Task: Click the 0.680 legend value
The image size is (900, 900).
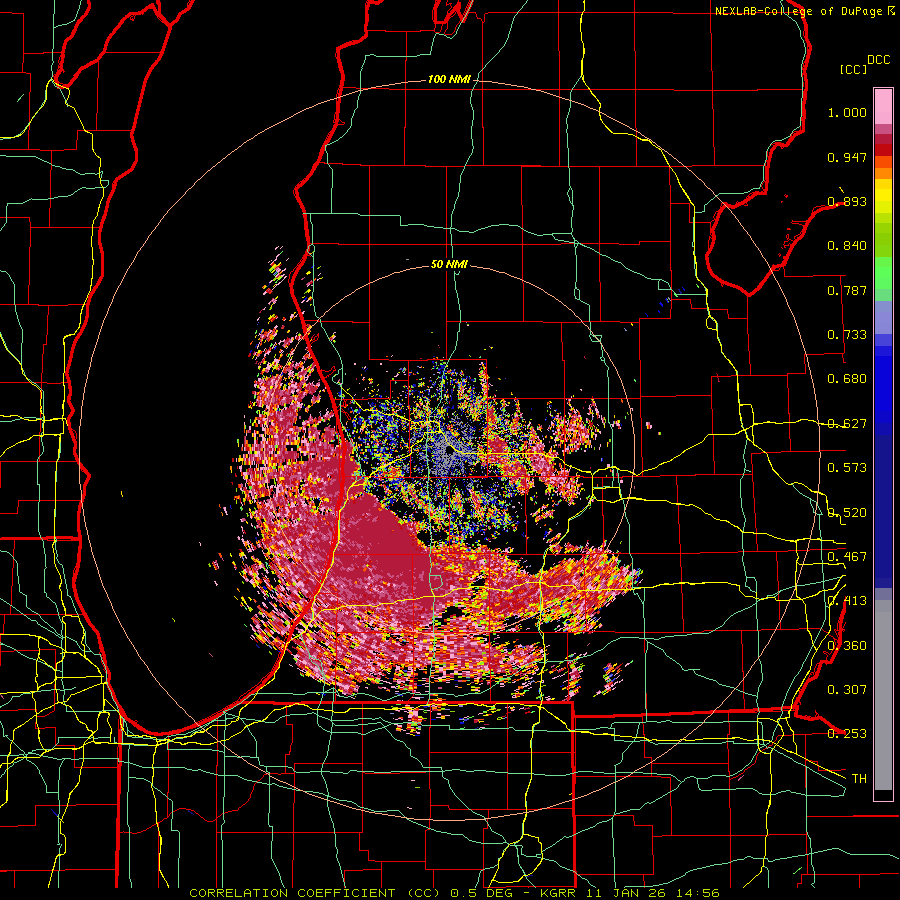Action: [847, 379]
